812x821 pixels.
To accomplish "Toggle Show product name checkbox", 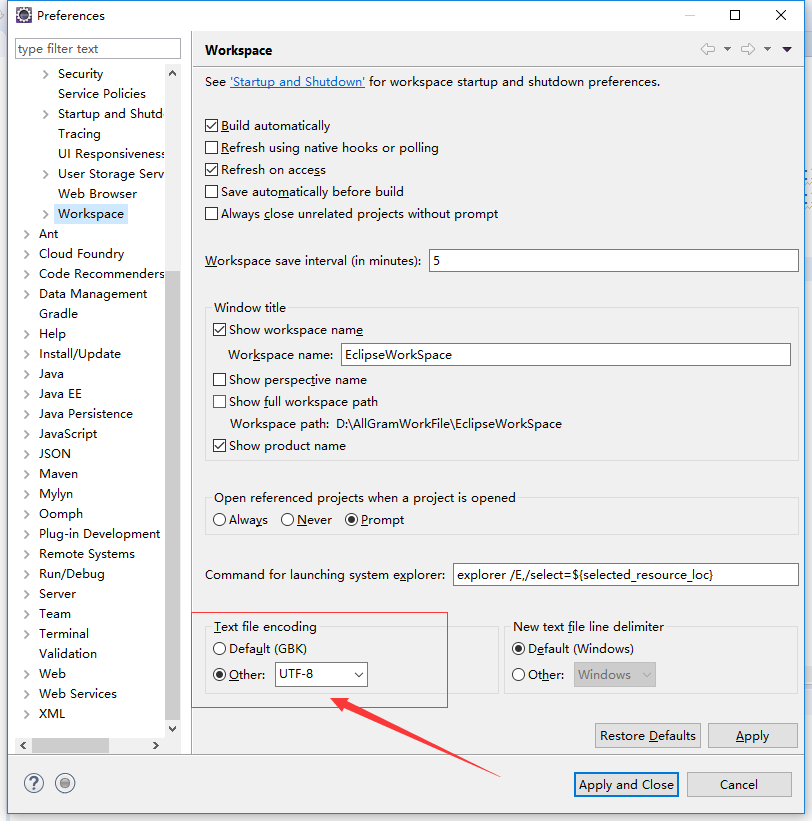I will (x=219, y=446).
